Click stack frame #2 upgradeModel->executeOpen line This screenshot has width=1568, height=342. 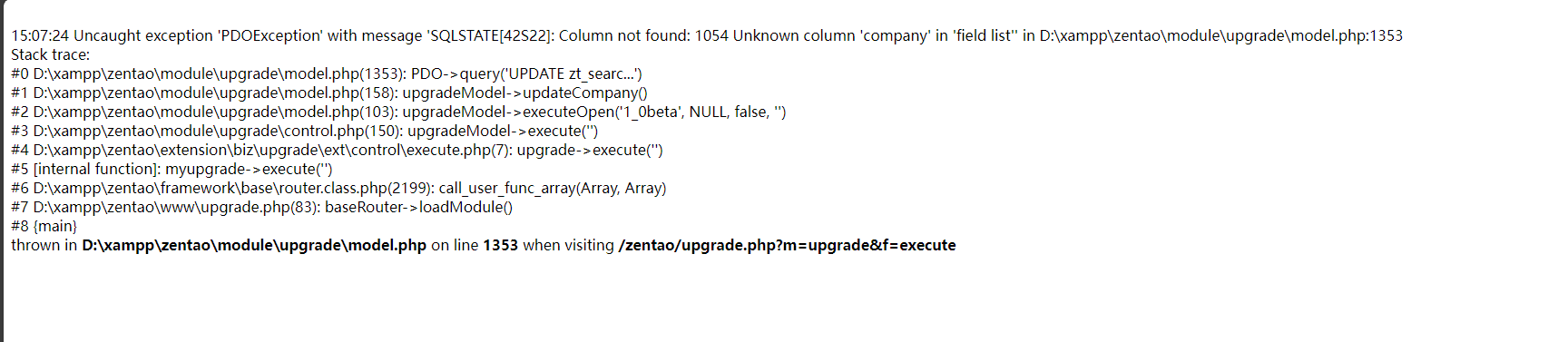pyautogui.click(x=398, y=112)
